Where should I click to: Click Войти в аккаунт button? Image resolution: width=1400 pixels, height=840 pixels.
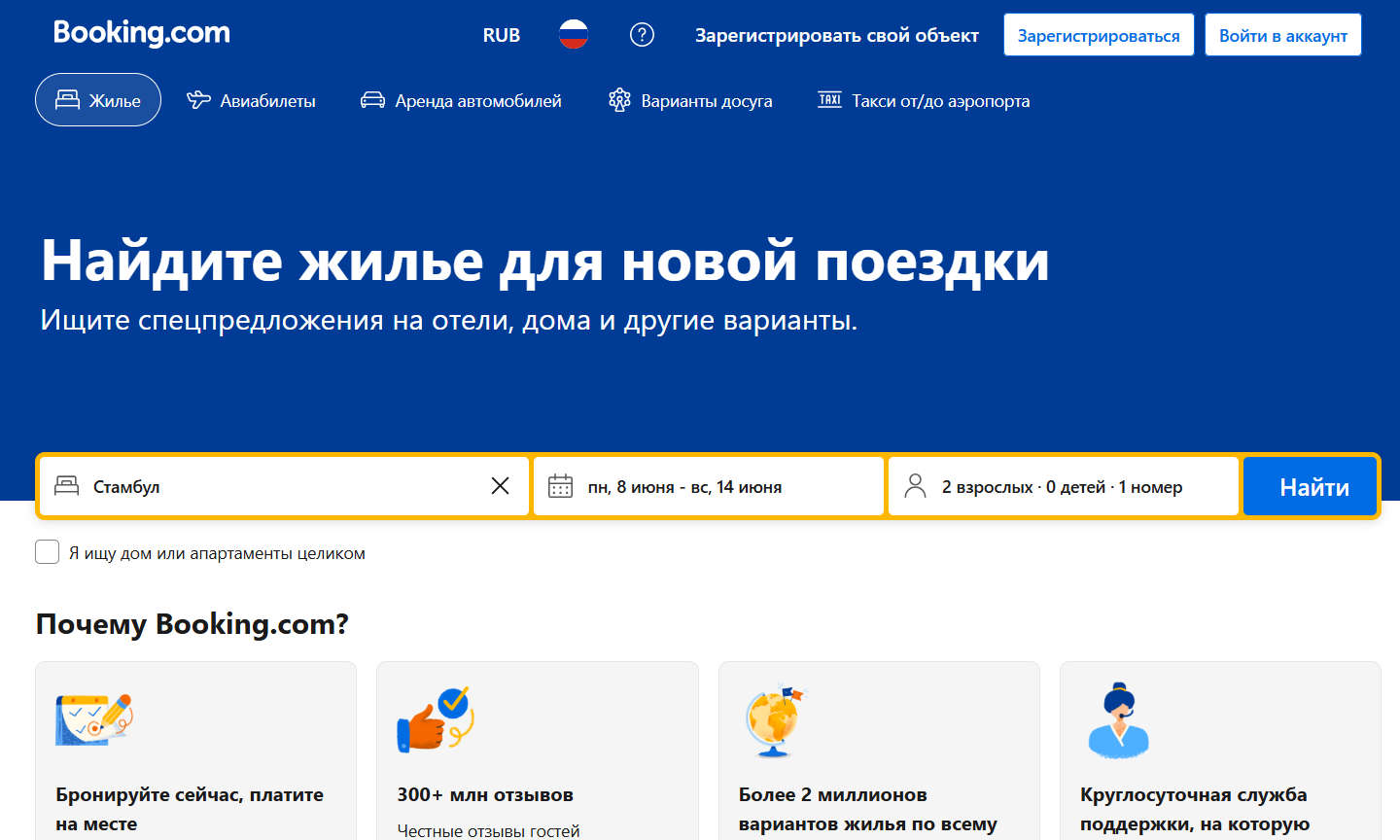click(1283, 35)
